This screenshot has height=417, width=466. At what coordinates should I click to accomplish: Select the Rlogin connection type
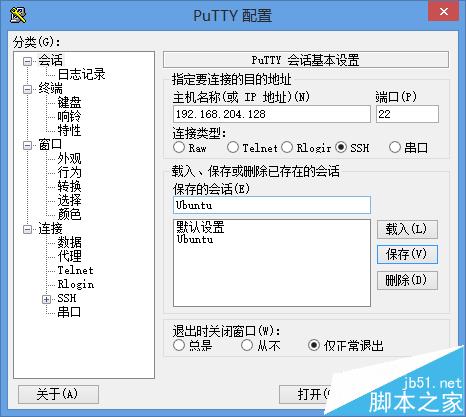tap(287, 147)
